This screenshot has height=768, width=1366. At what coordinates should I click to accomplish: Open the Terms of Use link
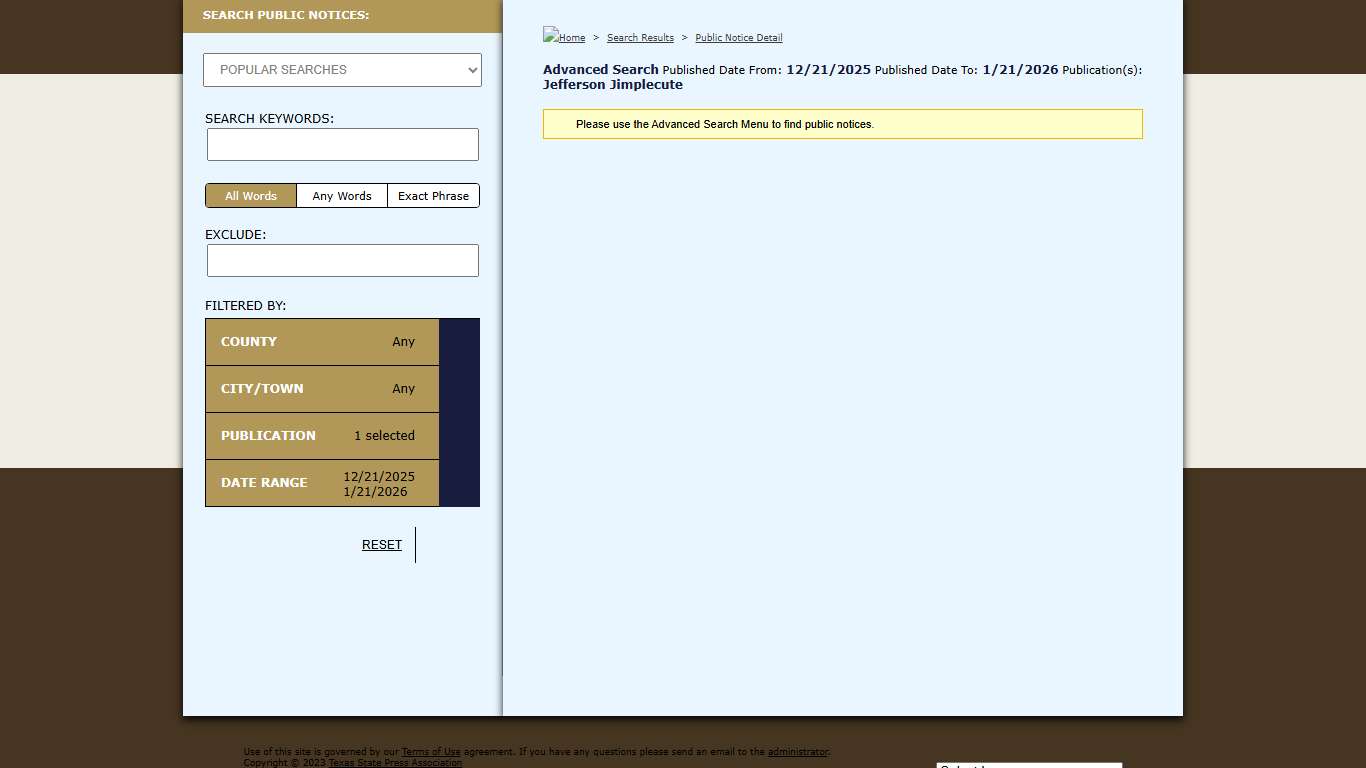(x=431, y=752)
